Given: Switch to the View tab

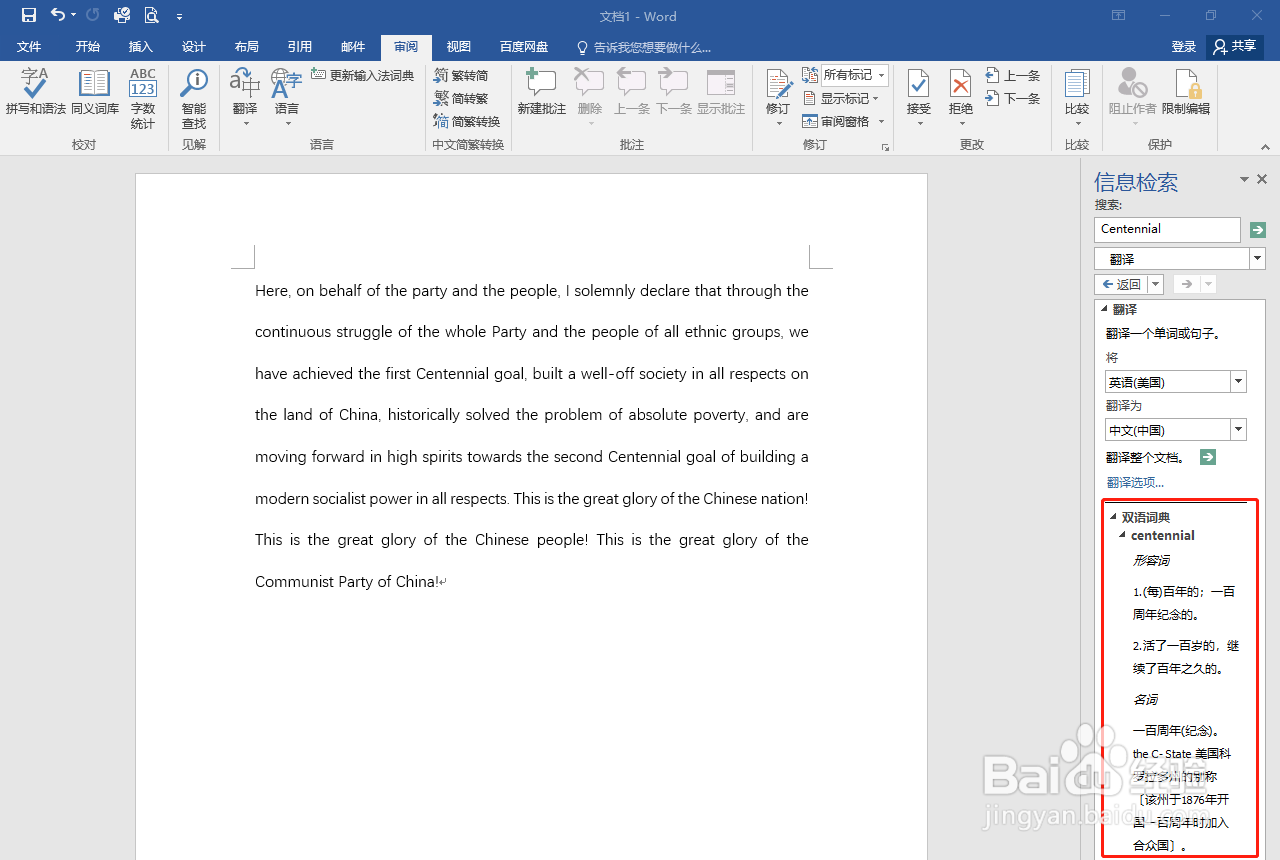Looking at the screenshot, I should click(459, 47).
